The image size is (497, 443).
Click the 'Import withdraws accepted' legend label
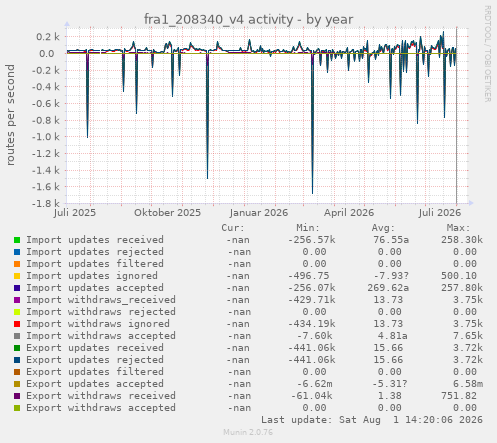[x=101, y=336]
